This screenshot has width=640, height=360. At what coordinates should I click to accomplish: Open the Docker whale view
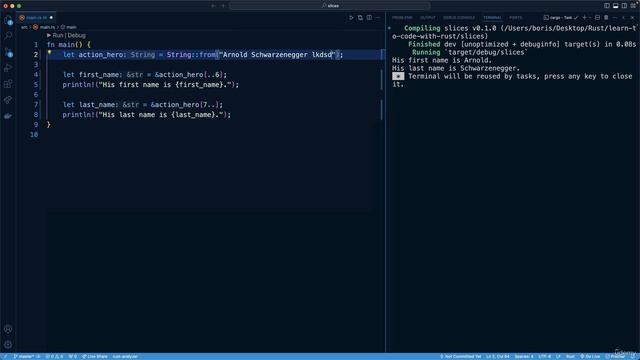(x=8, y=116)
